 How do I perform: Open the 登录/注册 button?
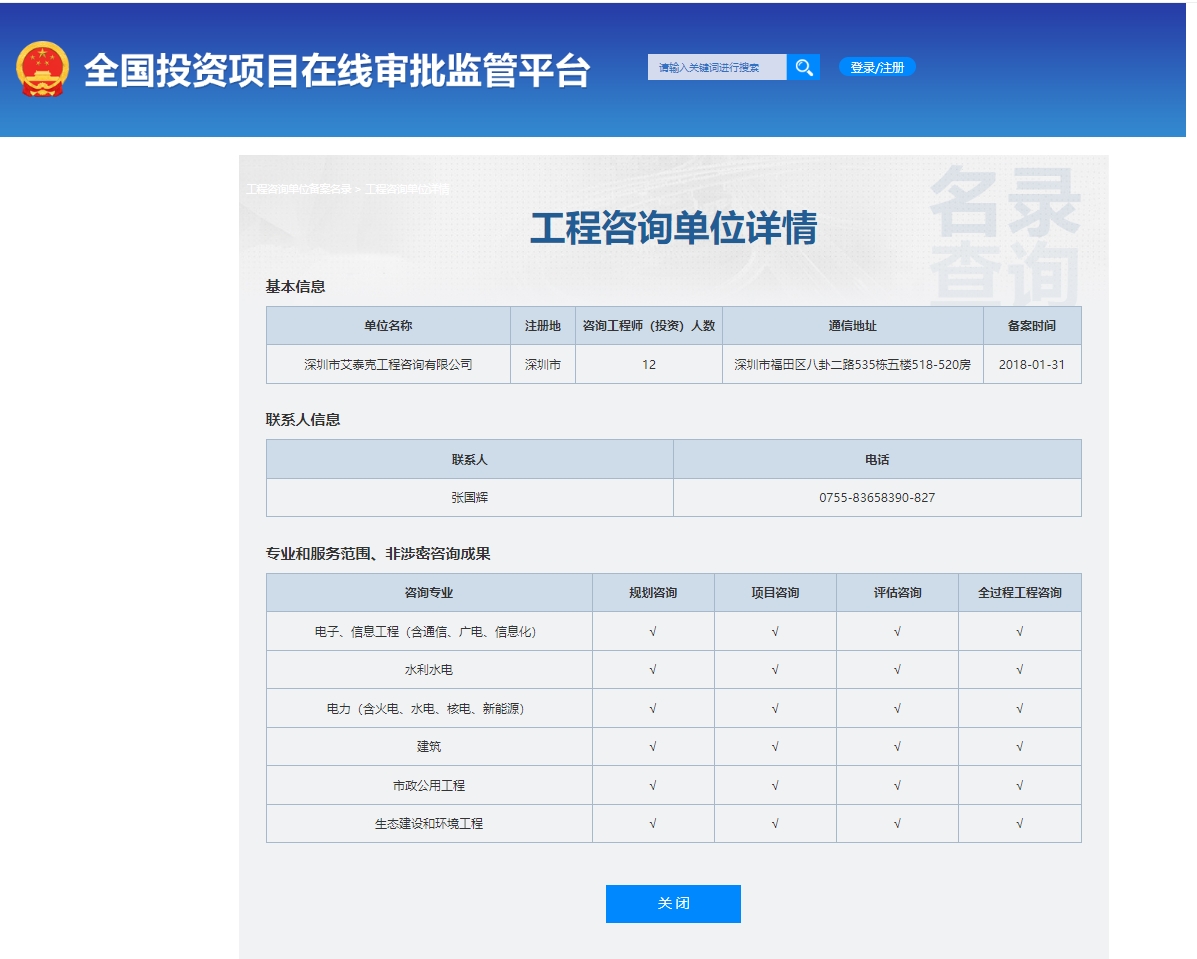(x=879, y=67)
